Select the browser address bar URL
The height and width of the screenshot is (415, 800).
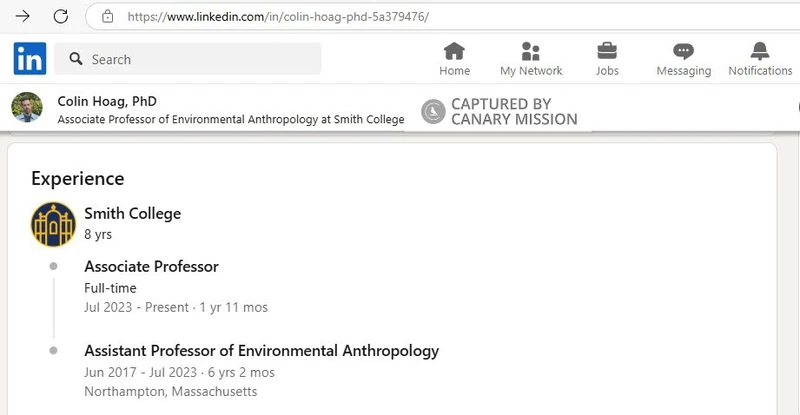click(278, 17)
